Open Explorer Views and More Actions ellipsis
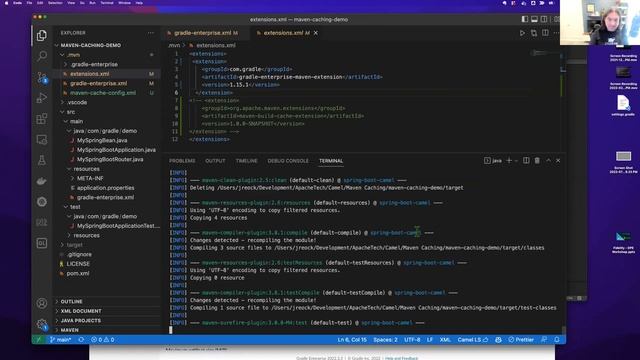 (x=151, y=33)
